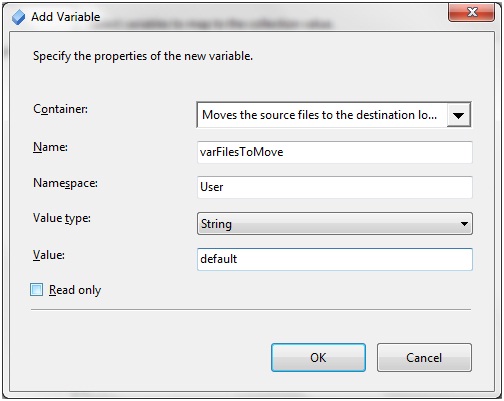
Task: Focus the Namespace field containing User
Action: [335, 187]
